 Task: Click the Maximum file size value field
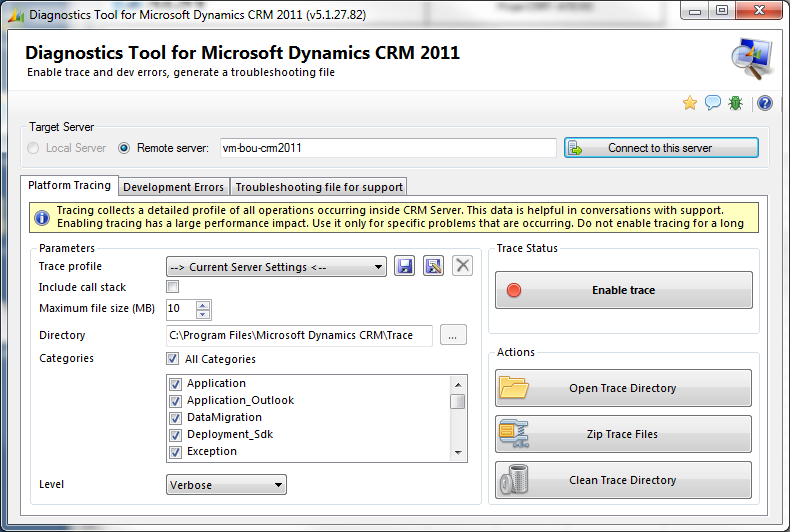(181, 308)
